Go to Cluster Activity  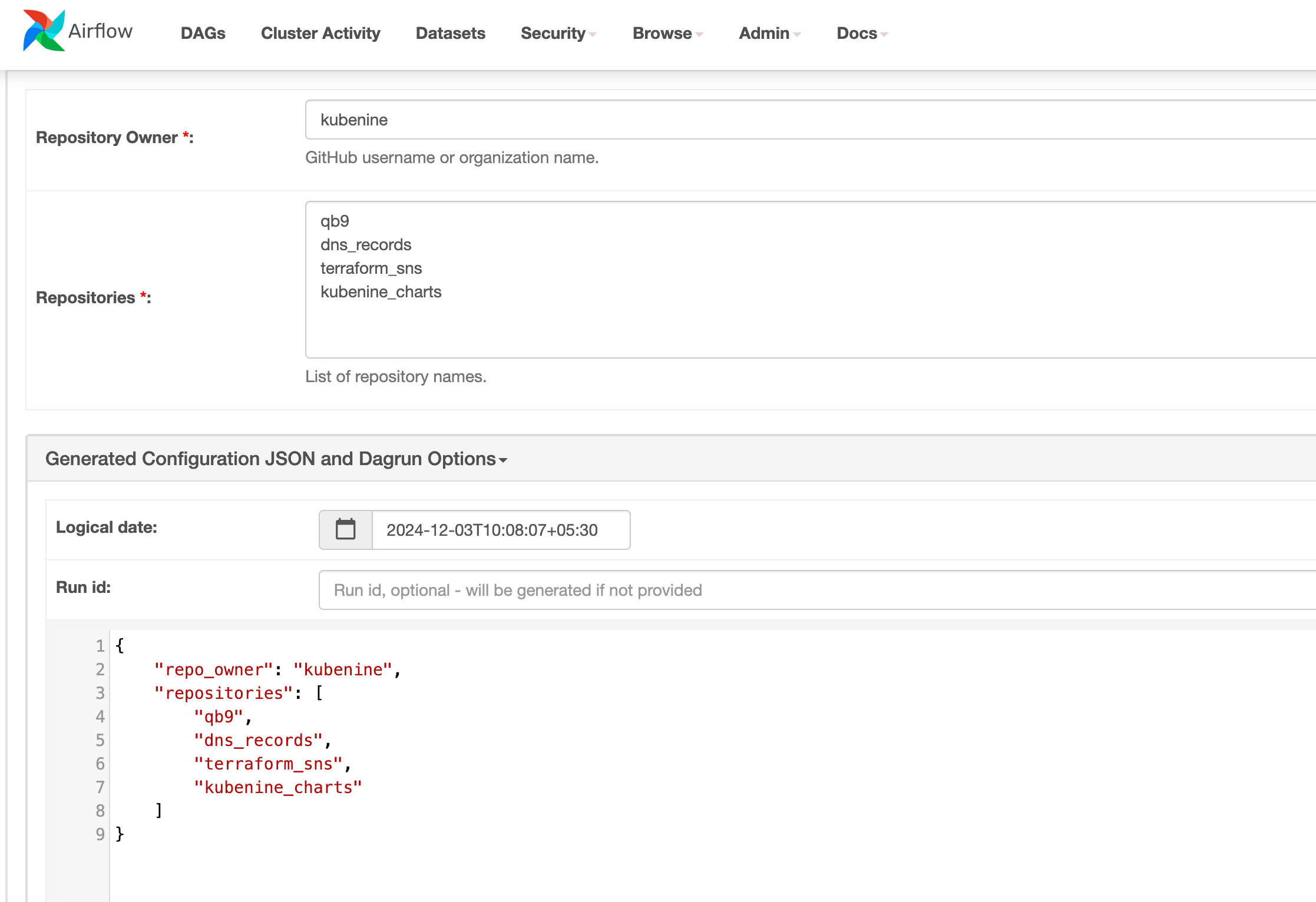tap(320, 34)
